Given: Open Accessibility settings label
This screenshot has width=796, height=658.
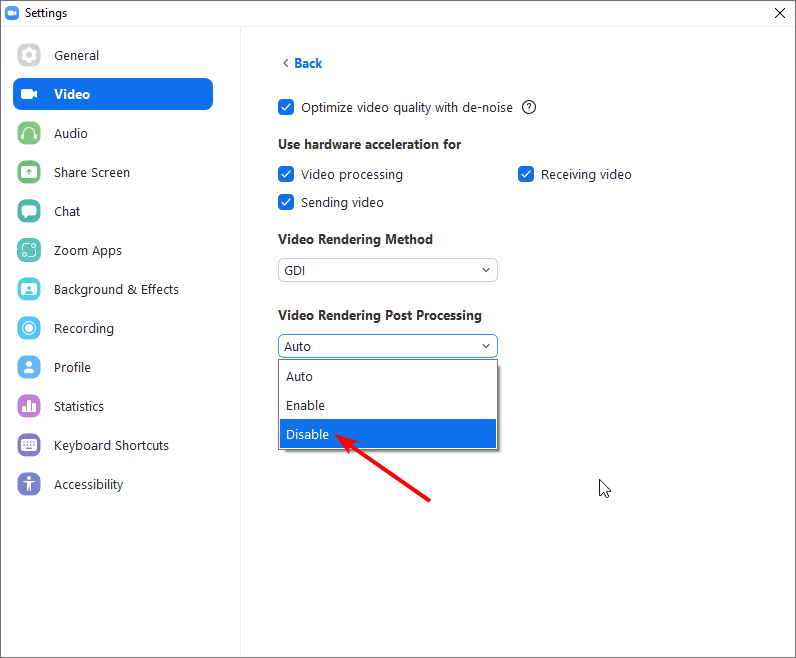Looking at the screenshot, I should coord(89,485).
